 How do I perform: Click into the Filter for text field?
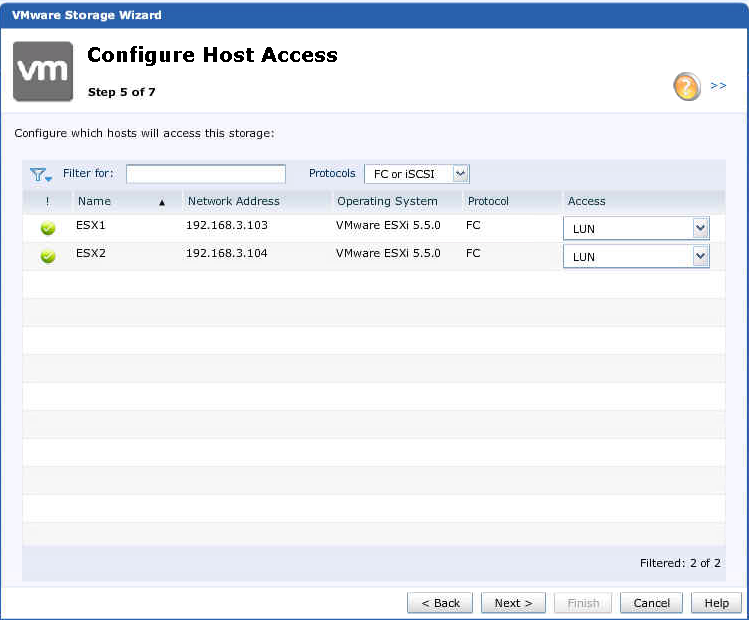point(205,174)
